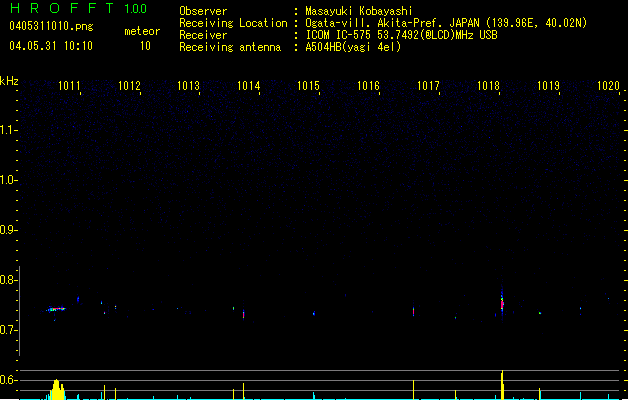Click time axis label 1011
Screen dimensions: 629x400
(x=69, y=86)
